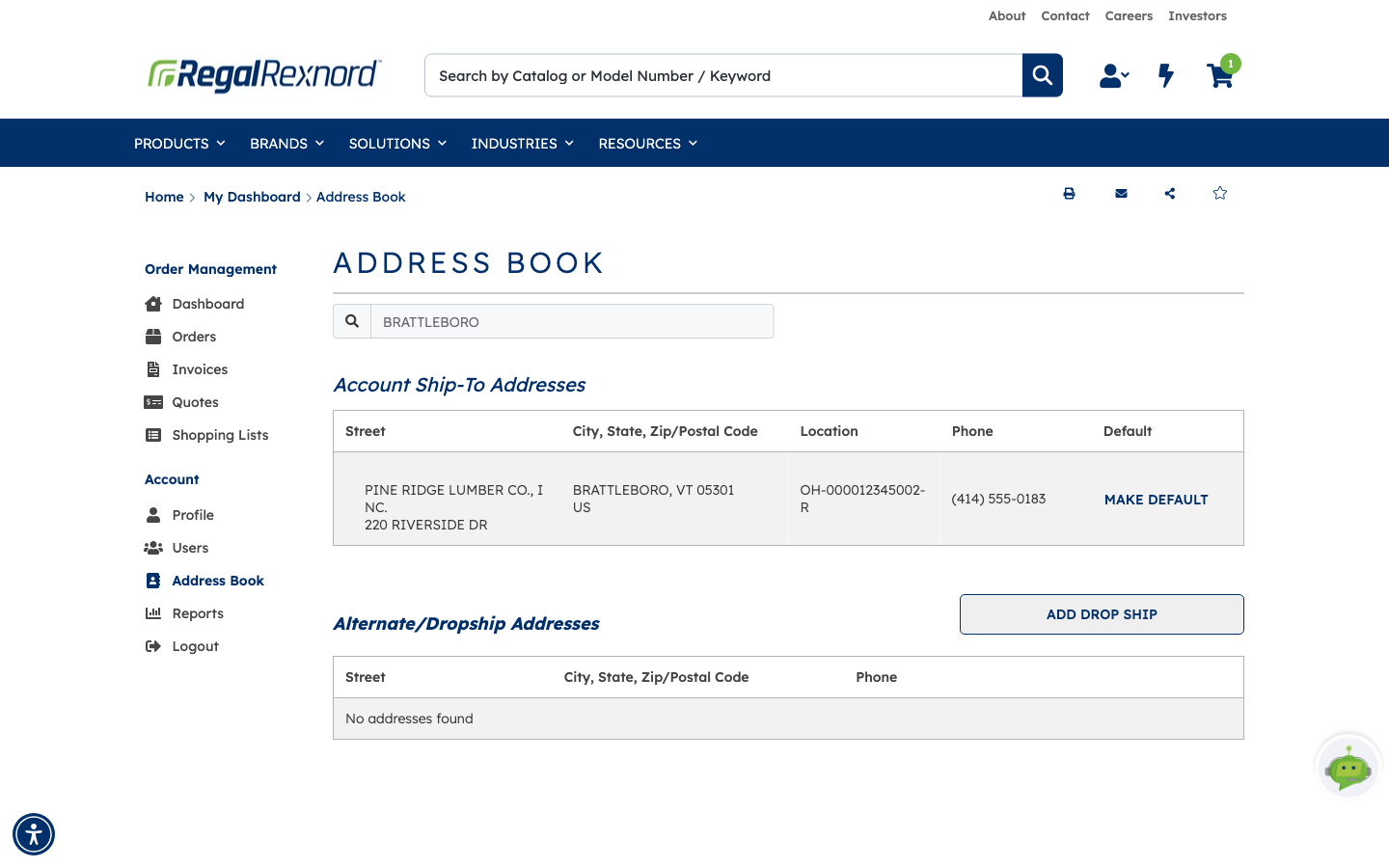This screenshot has width=1389, height=868.
Task: Open the Contact link
Action: click(1065, 16)
